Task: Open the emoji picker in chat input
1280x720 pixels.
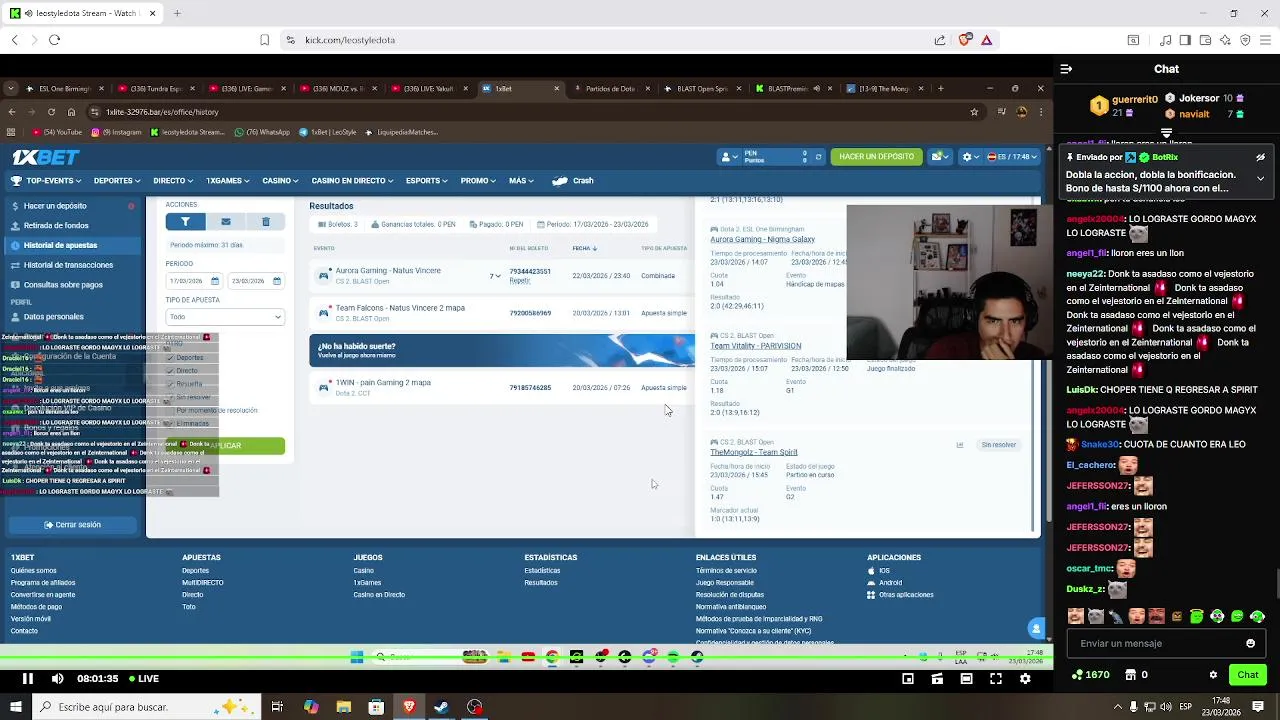Action: (1250, 644)
